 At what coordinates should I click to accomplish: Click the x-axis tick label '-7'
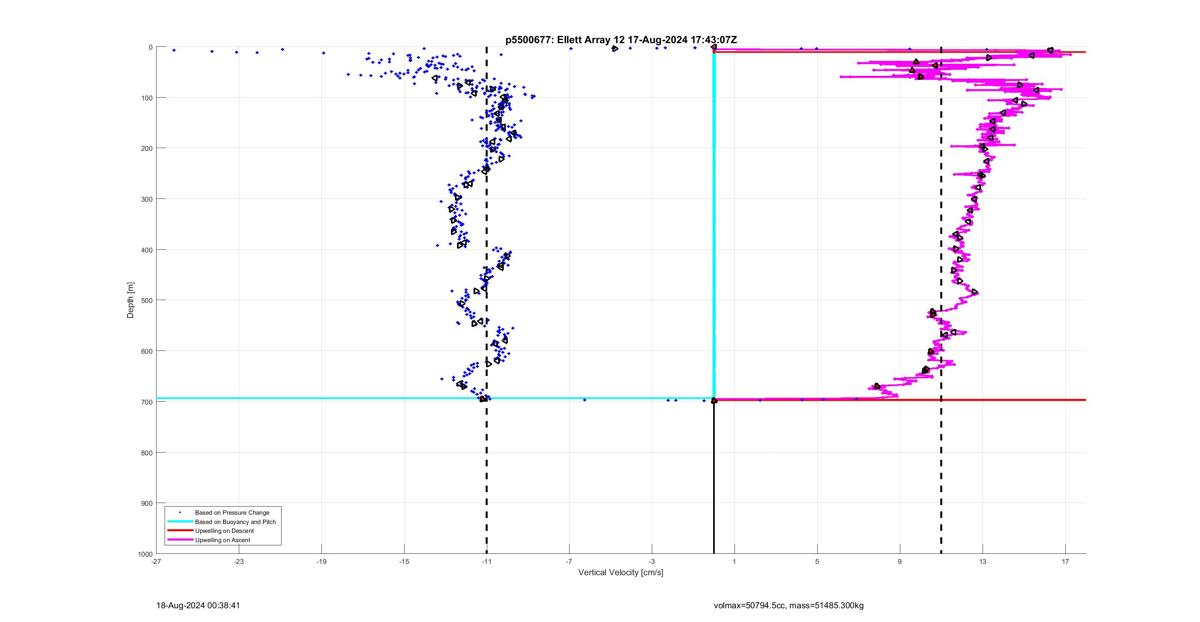569,561
